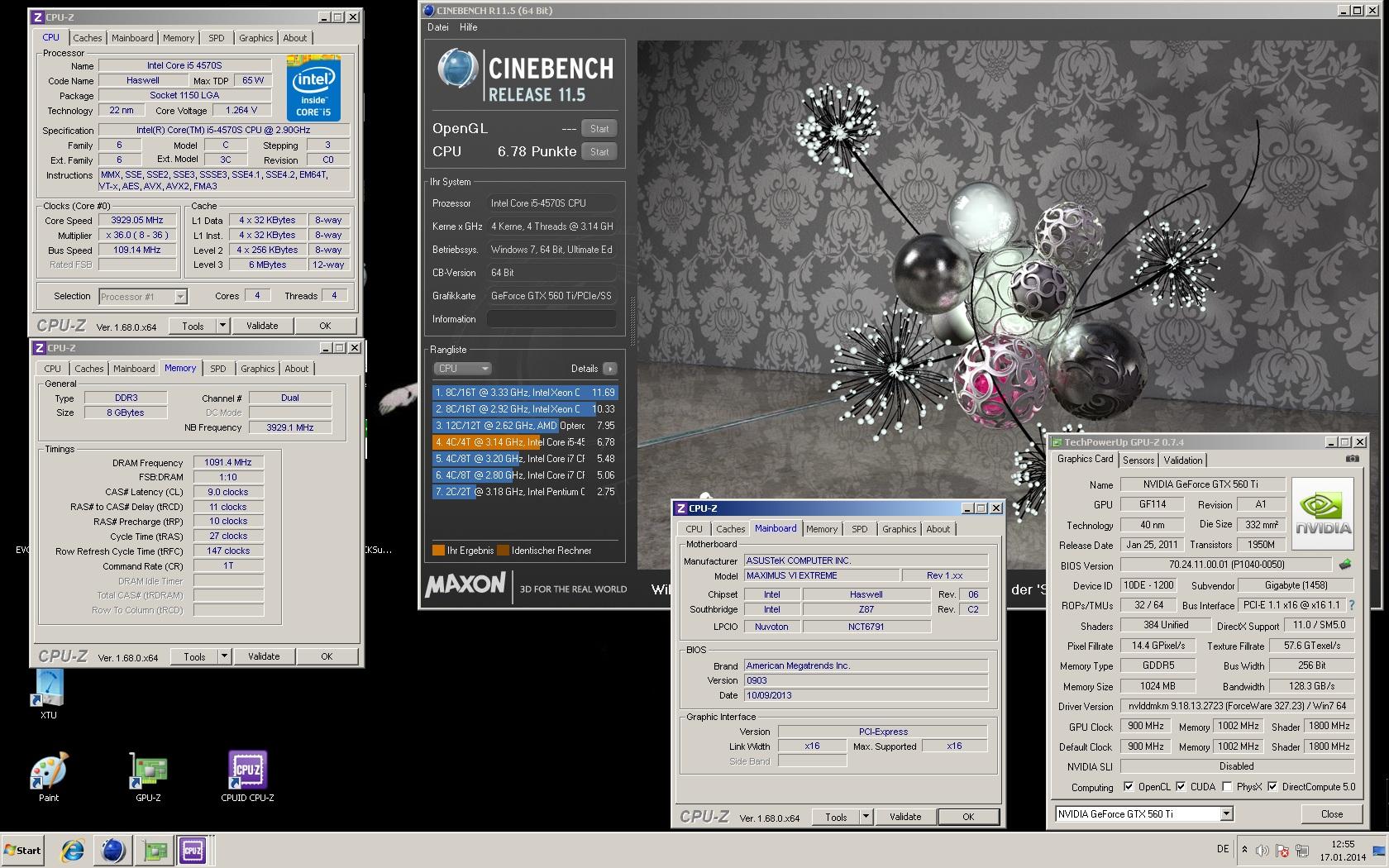
Task: Click the GPU-Z BIOS save icon
Action: pos(1345,565)
